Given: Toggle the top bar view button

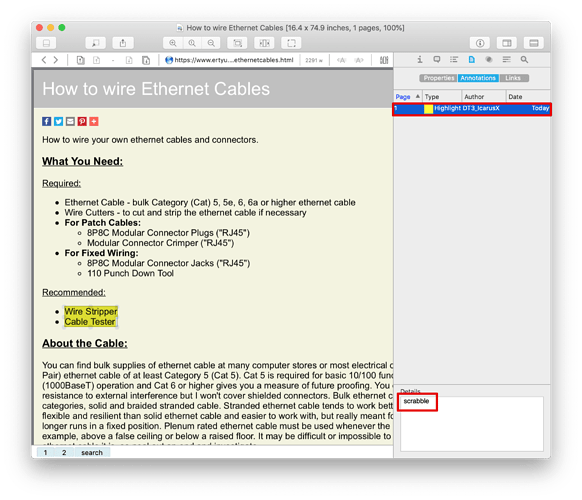Looking at the screenshot, I should pyautogui.click(x=534, y=43).
